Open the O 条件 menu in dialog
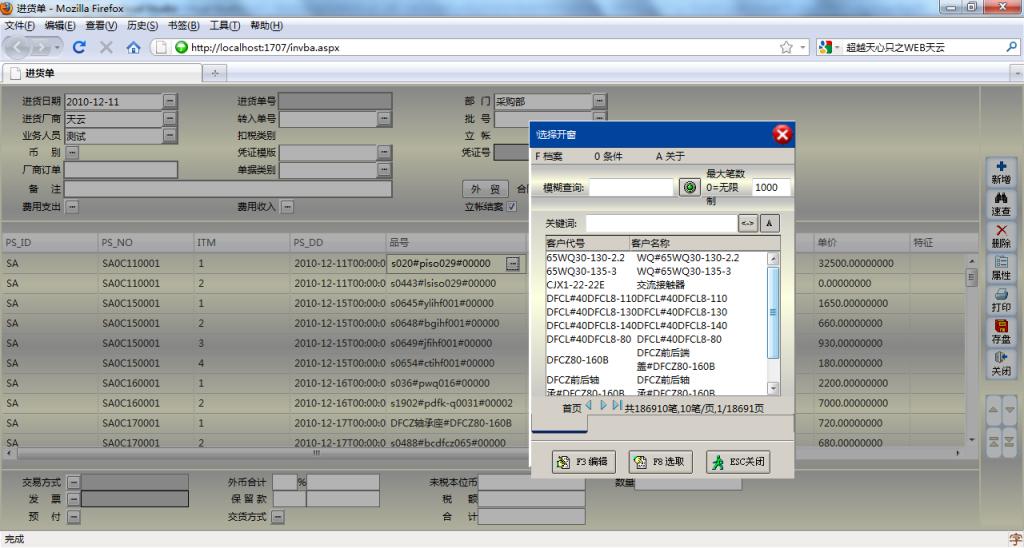Viewport: 1024px width, 548px height. pos(608,157)
